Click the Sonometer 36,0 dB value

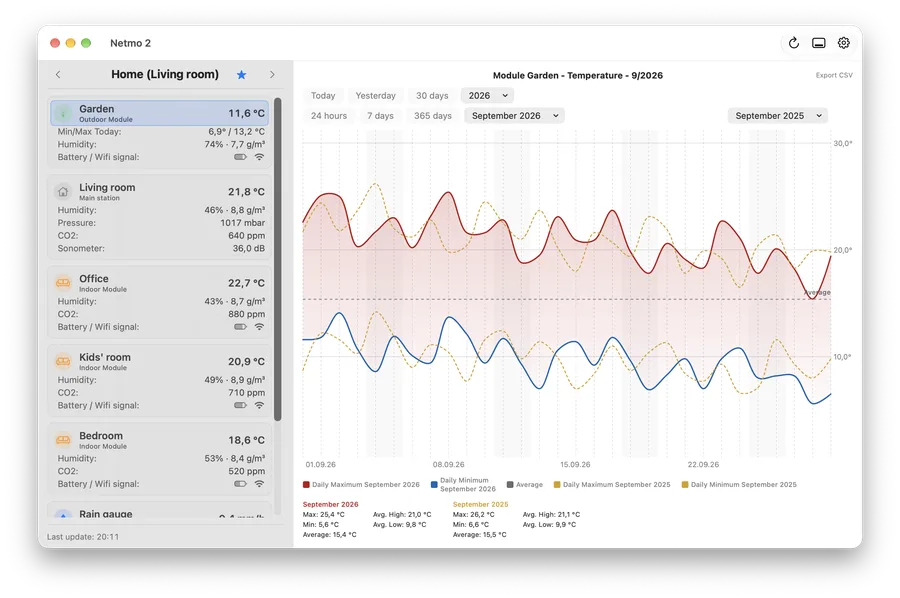coord(249,248)
